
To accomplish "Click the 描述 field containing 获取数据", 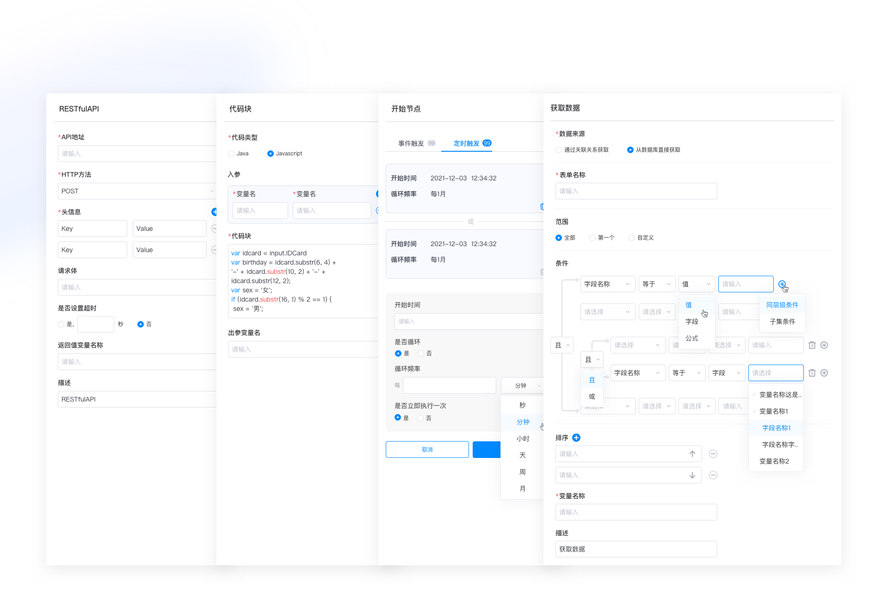I will 636,549.
